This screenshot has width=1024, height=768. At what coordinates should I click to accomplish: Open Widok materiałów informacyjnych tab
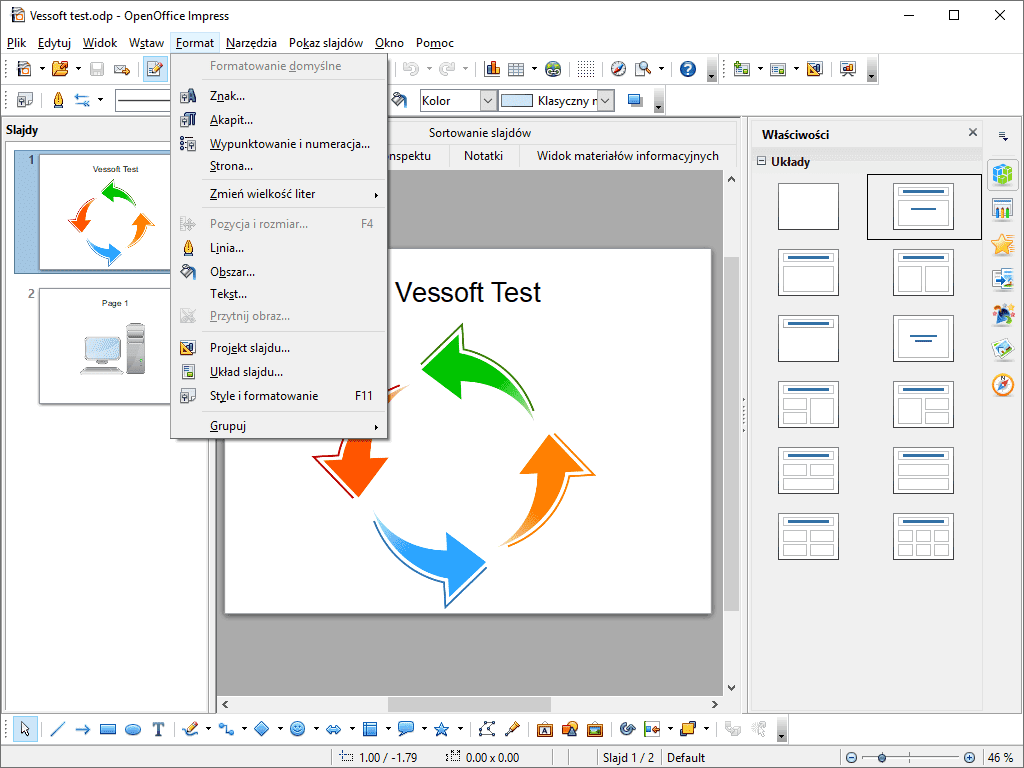[628, 156]
